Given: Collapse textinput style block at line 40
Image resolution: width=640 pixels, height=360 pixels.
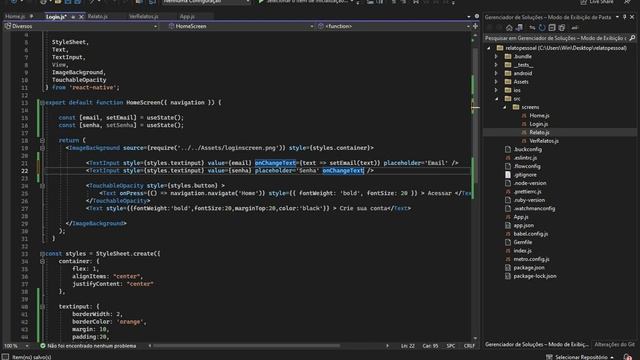Looking at the screenshot, I should tap(42, 307).
